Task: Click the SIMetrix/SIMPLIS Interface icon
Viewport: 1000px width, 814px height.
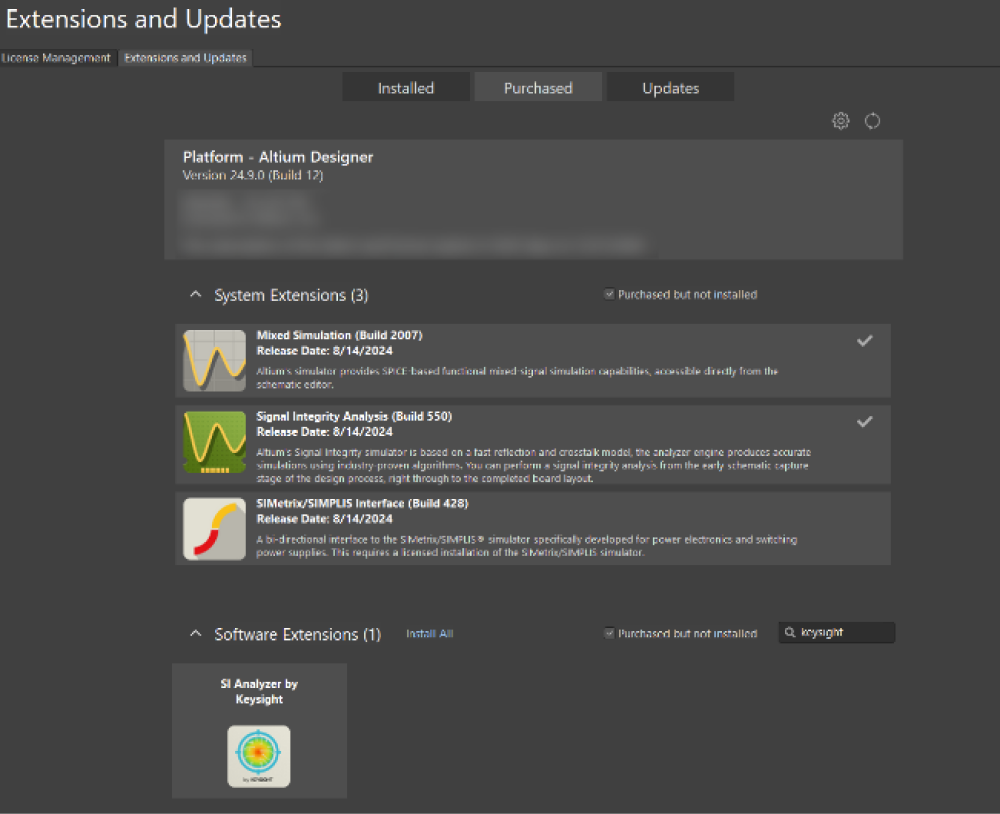Action: [x=214, y=528]
